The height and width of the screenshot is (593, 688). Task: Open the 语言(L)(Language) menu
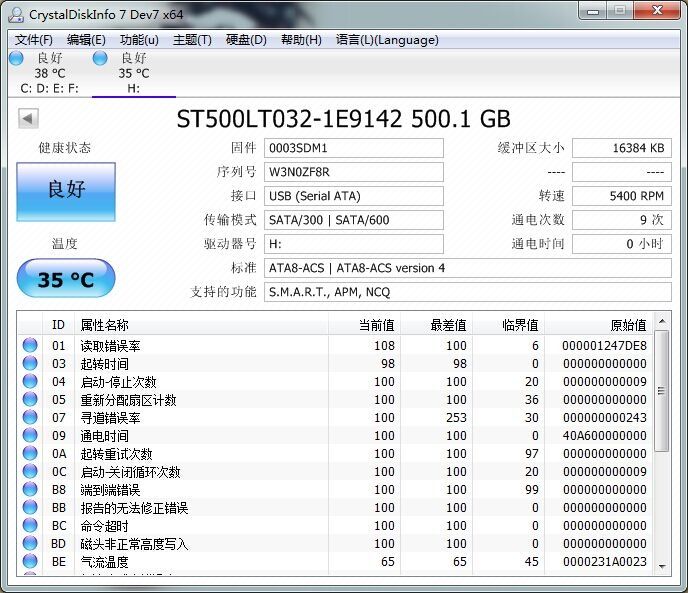(387, 40)
